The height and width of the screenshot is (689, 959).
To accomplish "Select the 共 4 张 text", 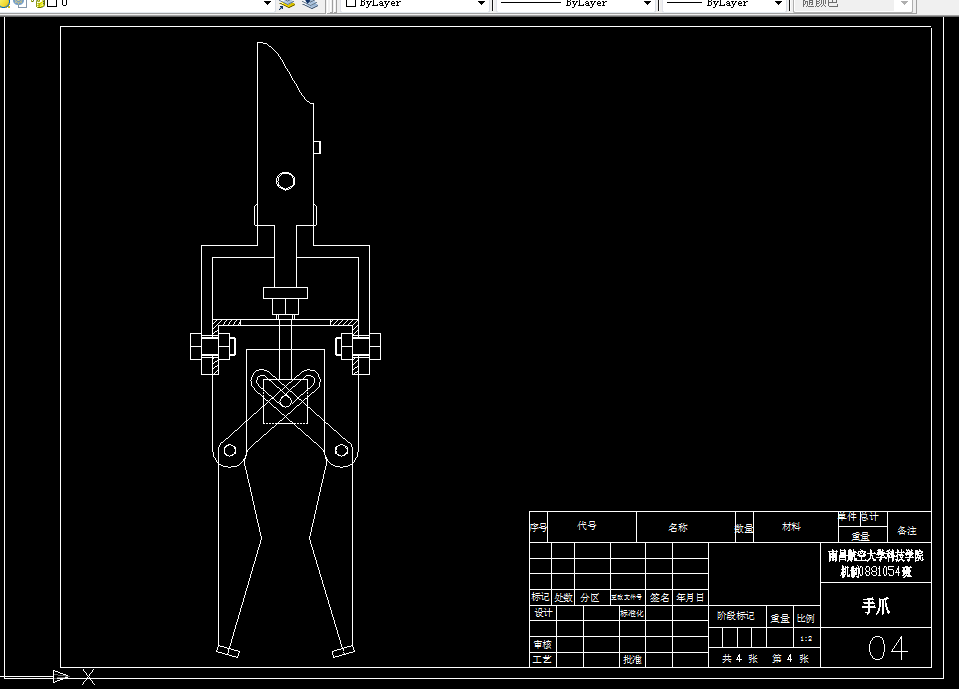I will click(x=739, y=658).
